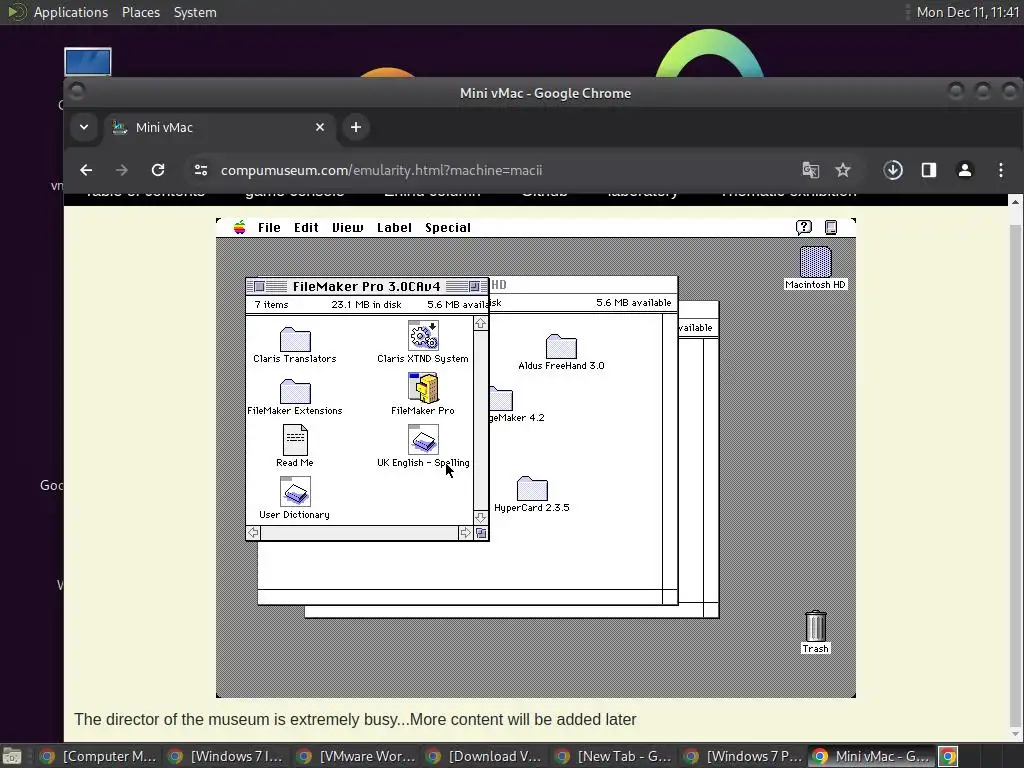This screenshot has height=768, width=1024.
Task: Reload the current page
Action: point(158,170)
